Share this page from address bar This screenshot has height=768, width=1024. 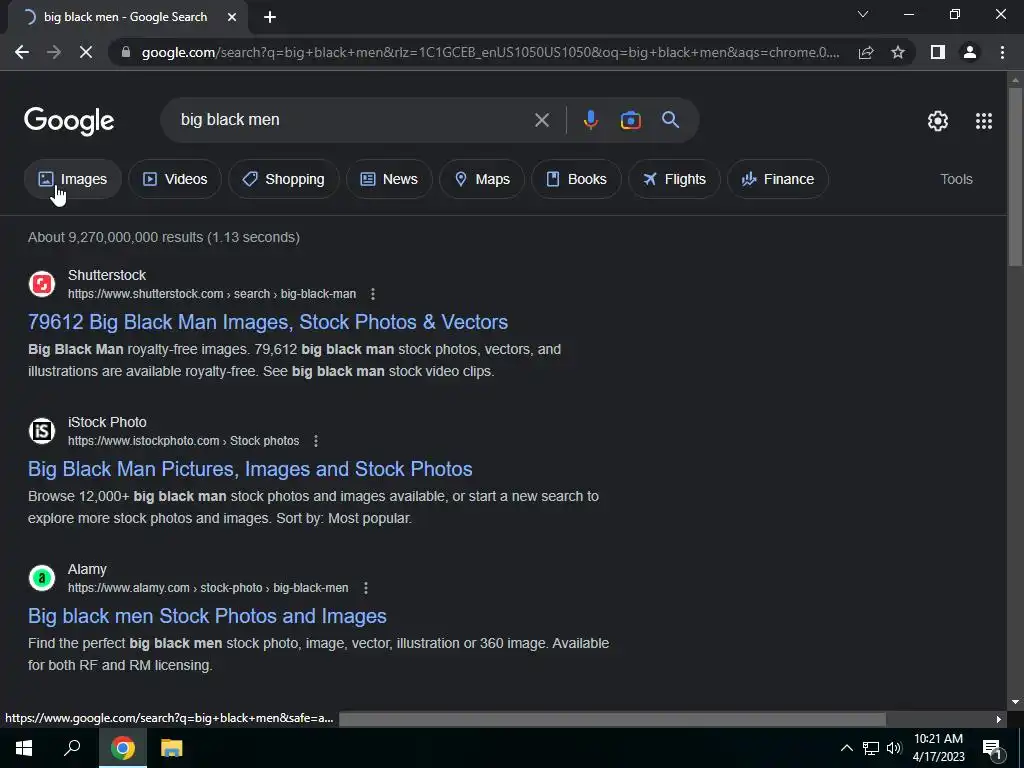[x=866, y=52]
